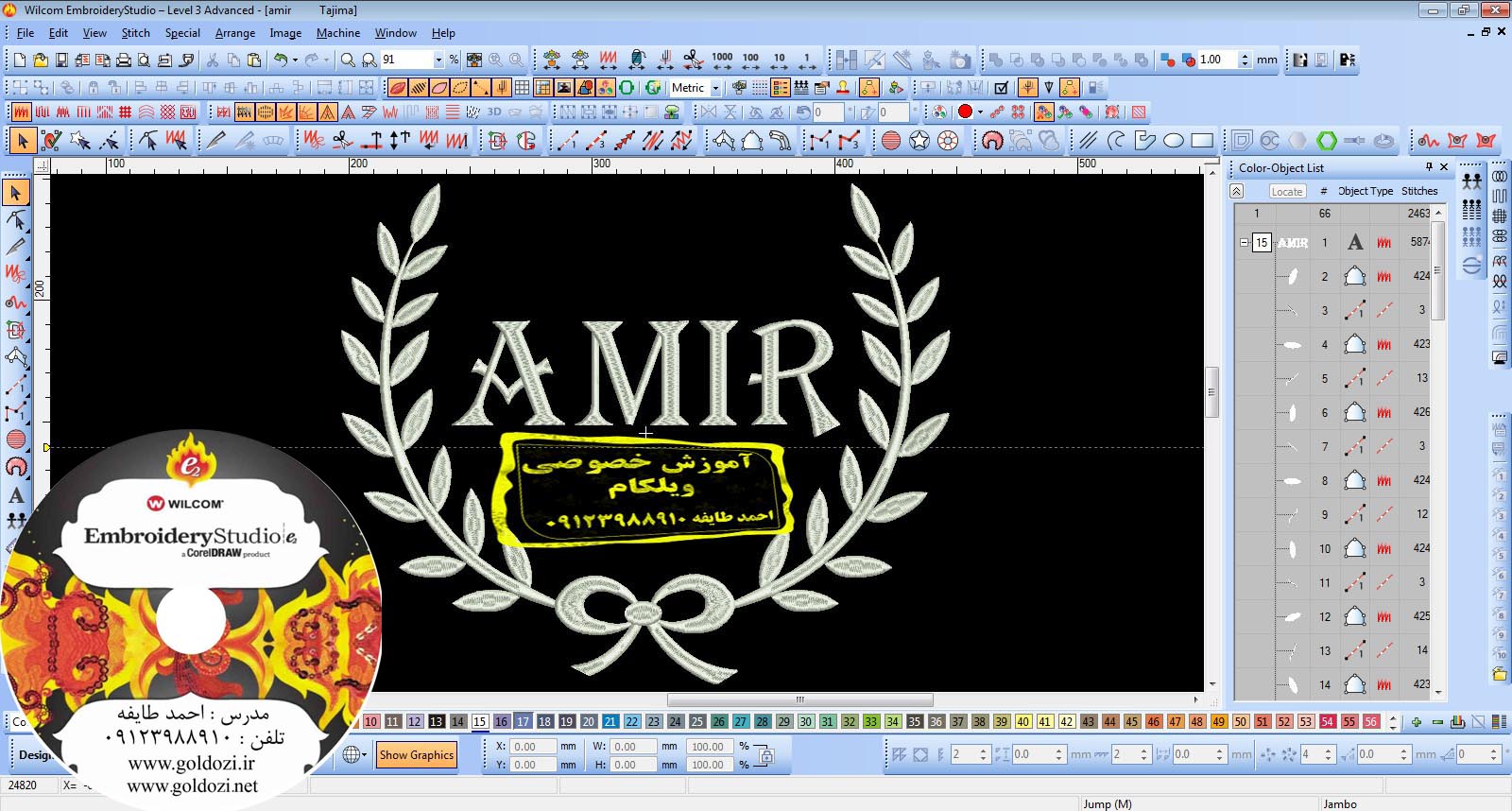Close the Color-Object List panel

click(1444, 167)
